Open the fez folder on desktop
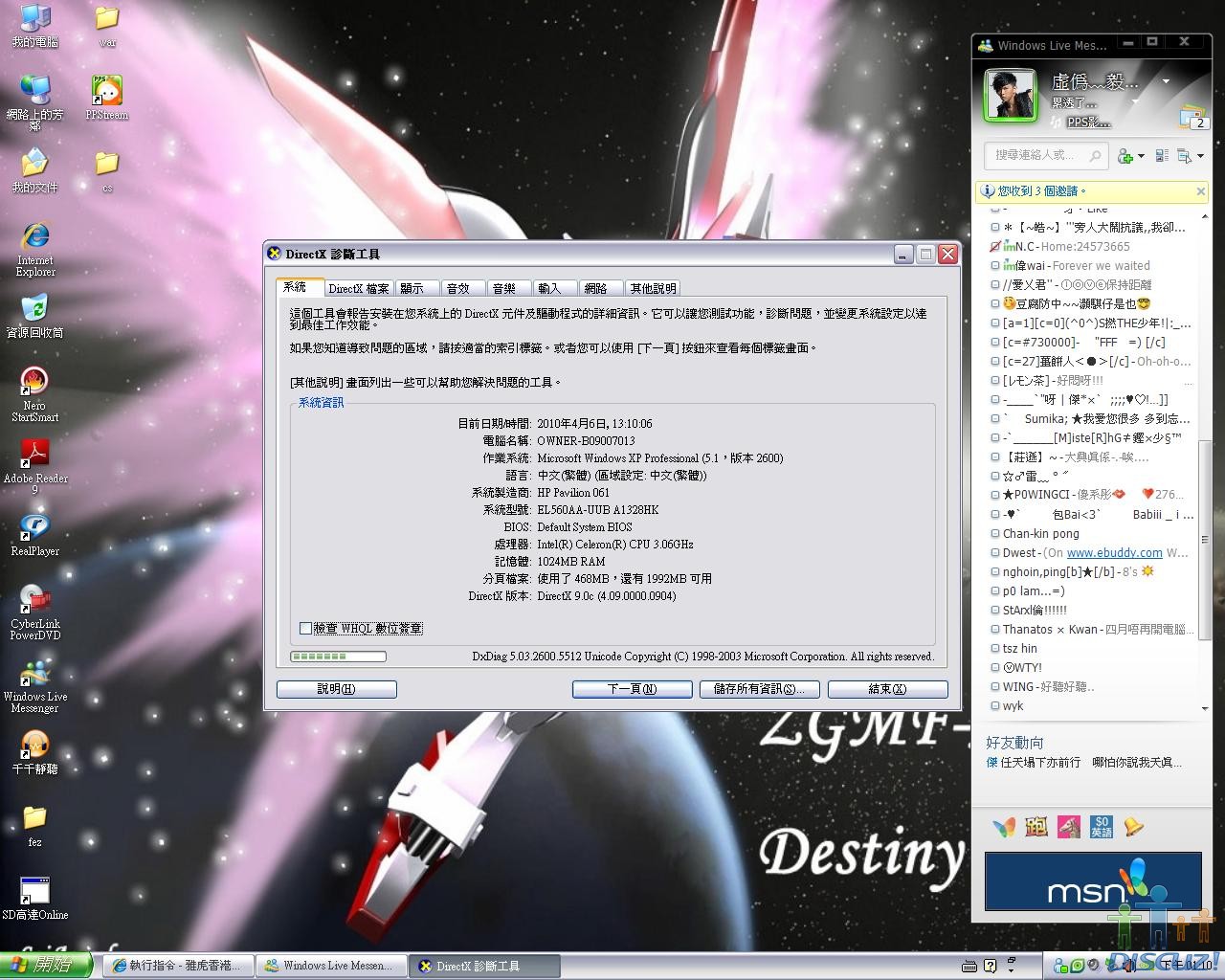The height and width of the screenshot is (980, 1225). pyautogui.click(x=34, y=826)
